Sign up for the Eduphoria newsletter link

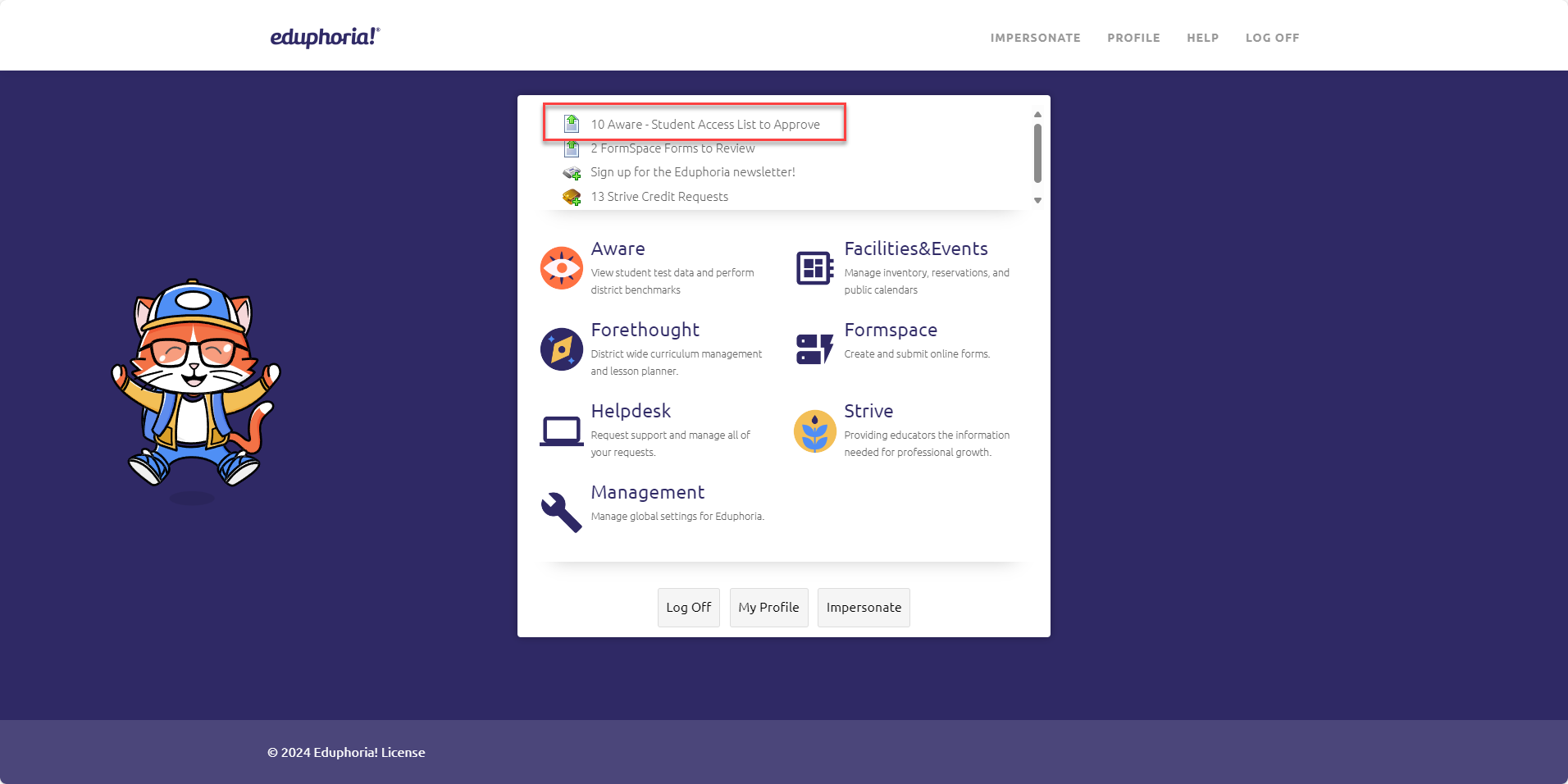point(693,172)
